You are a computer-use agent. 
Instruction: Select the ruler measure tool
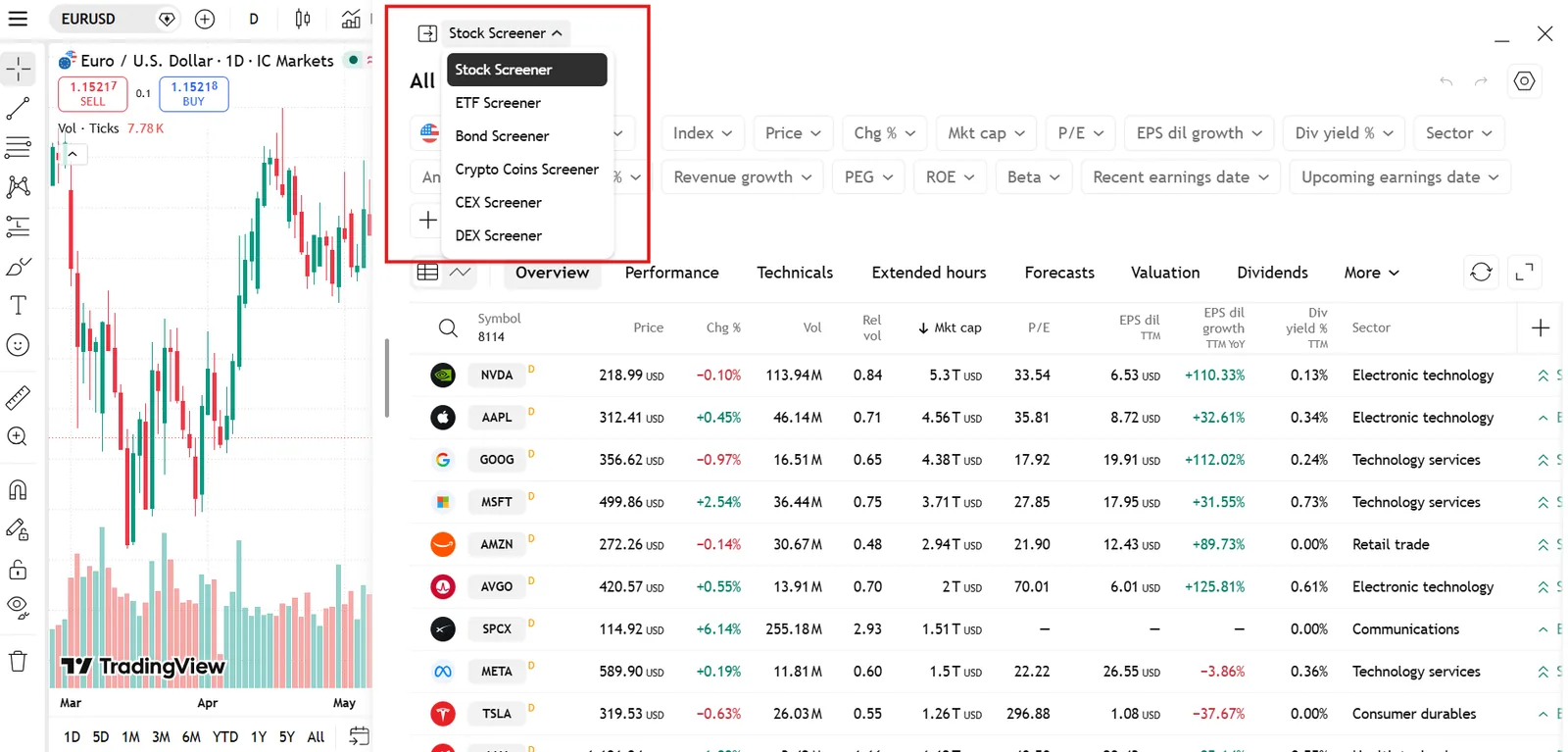[x=18, y=398]
